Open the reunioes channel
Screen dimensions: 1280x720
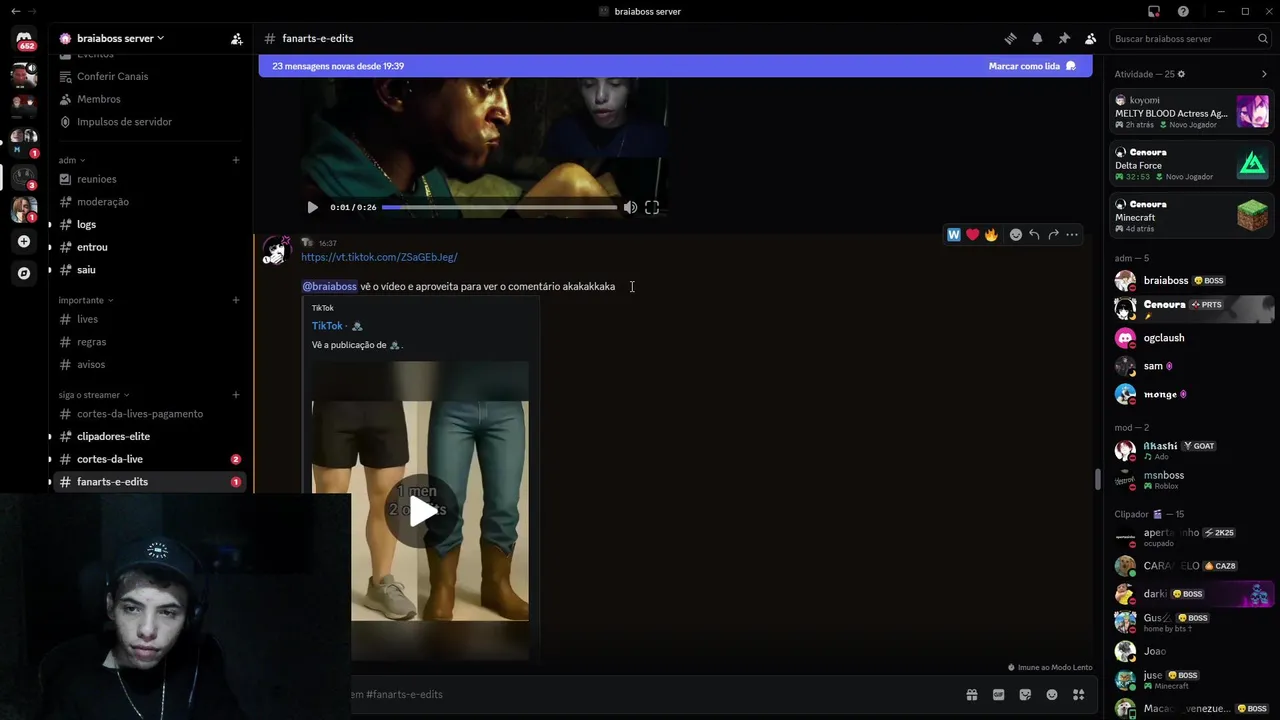pos(150,179)
